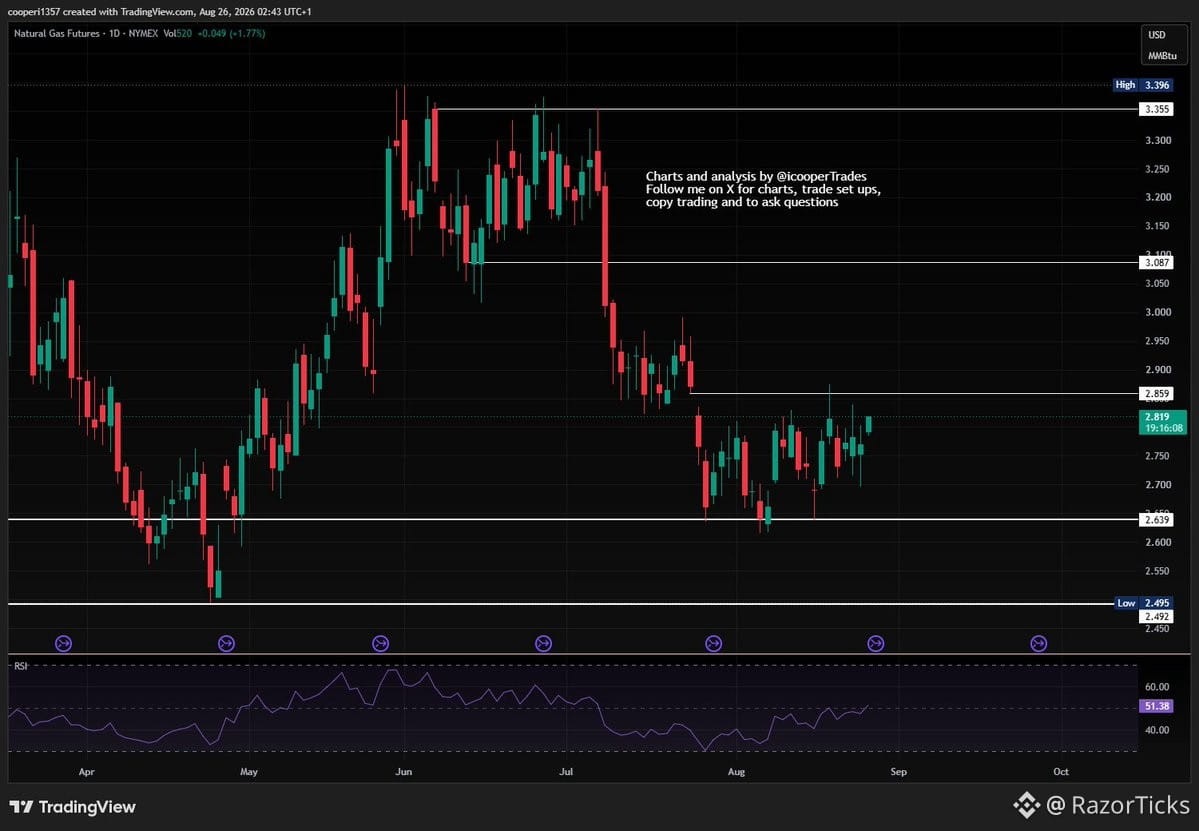The height and width of the screenshot is (831, 1199).
Task: Click the contract rollover marker just before Aug
Action: [713, 644]
